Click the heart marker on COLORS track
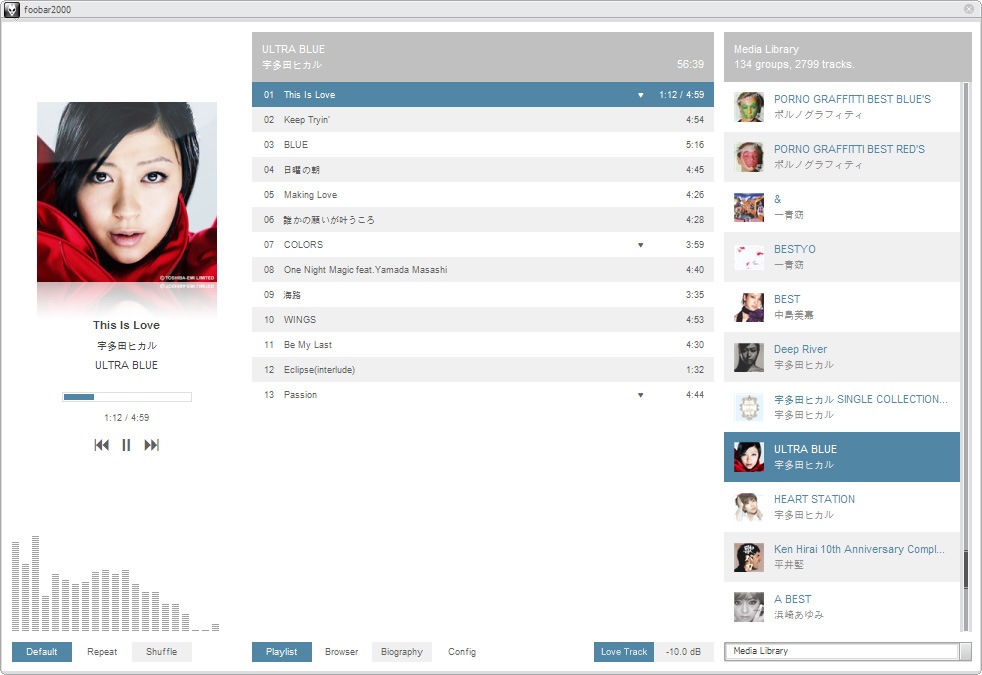This screenshot has height=675, width=982. (x=640, y=245)
